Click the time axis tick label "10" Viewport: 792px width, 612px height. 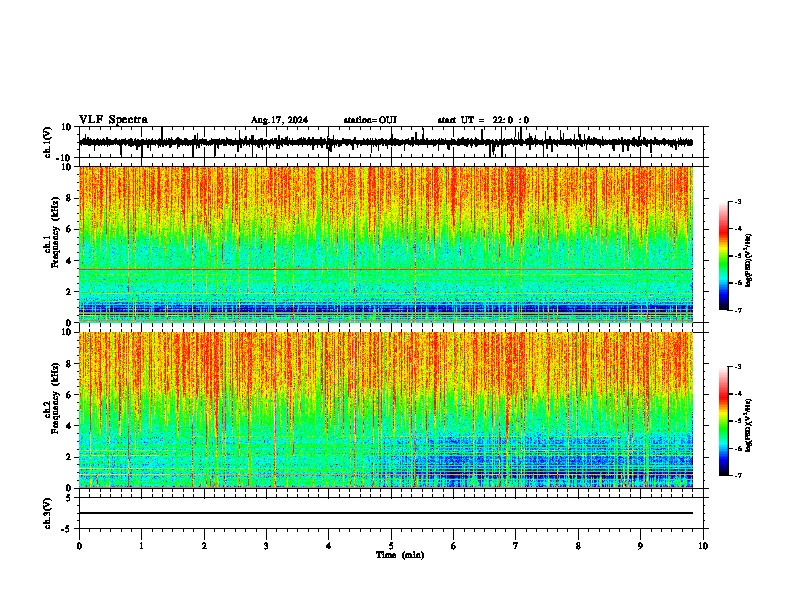pos(703,546)
